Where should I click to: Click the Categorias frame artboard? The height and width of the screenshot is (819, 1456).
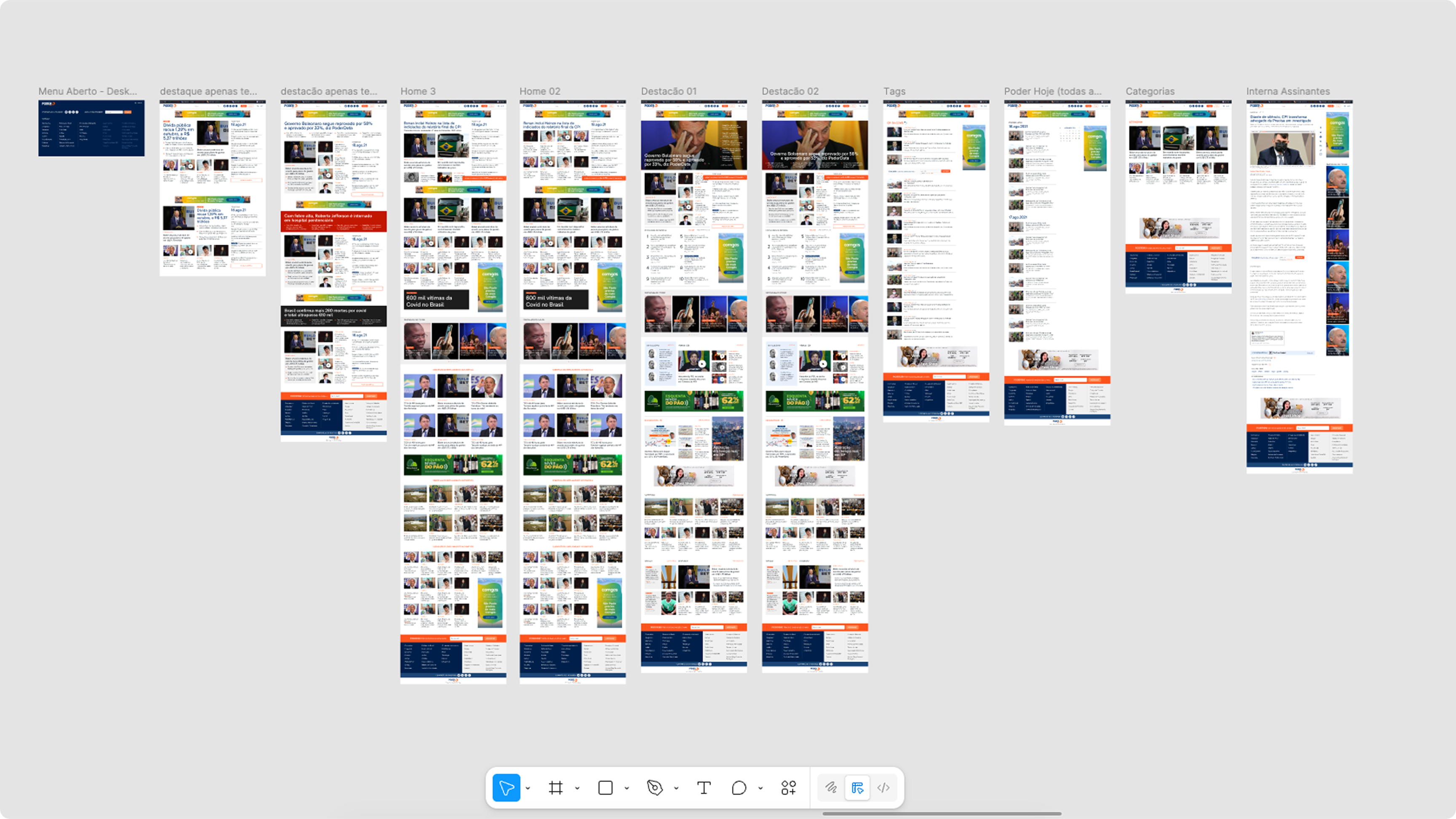pos(1178,197)
